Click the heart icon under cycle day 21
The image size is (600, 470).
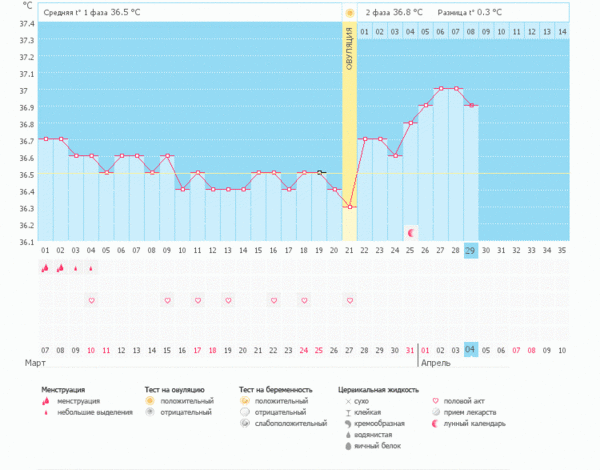coord(349,300)
